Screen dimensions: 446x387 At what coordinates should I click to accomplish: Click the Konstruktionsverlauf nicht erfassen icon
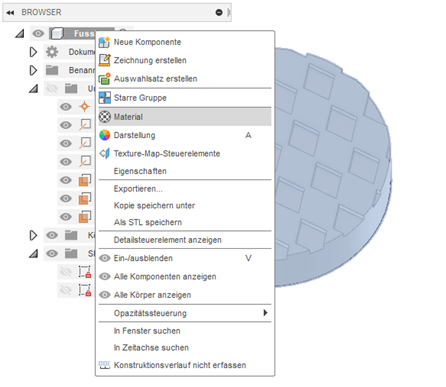point(104,365)
